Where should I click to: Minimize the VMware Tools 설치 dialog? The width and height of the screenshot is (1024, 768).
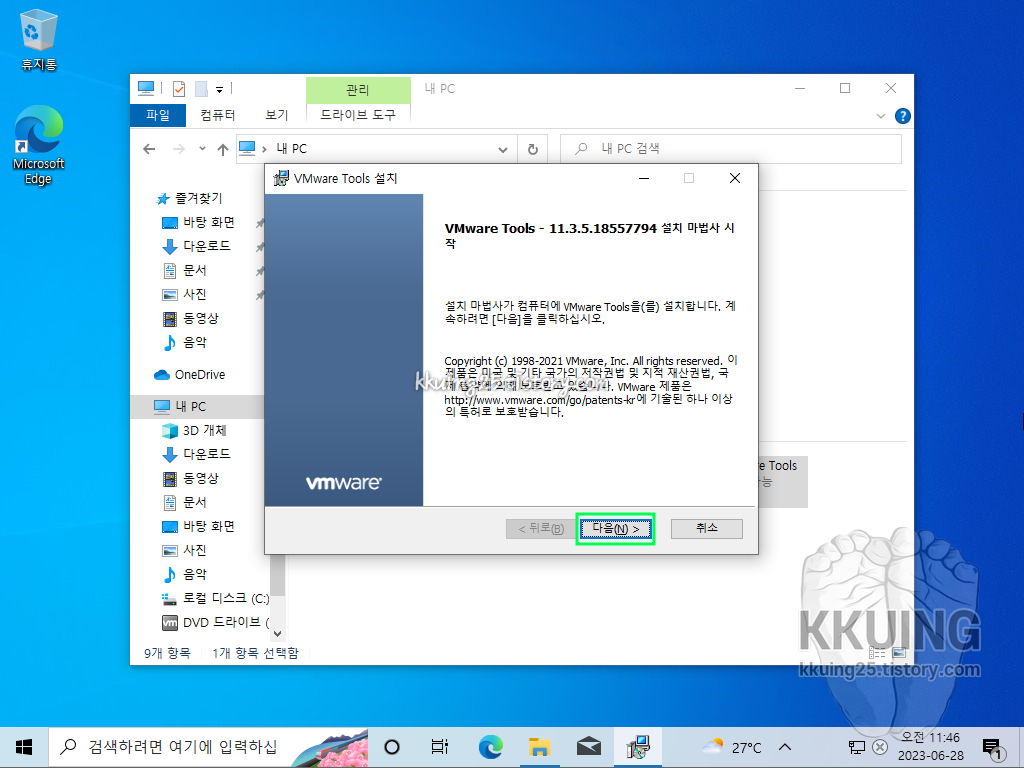644,178
